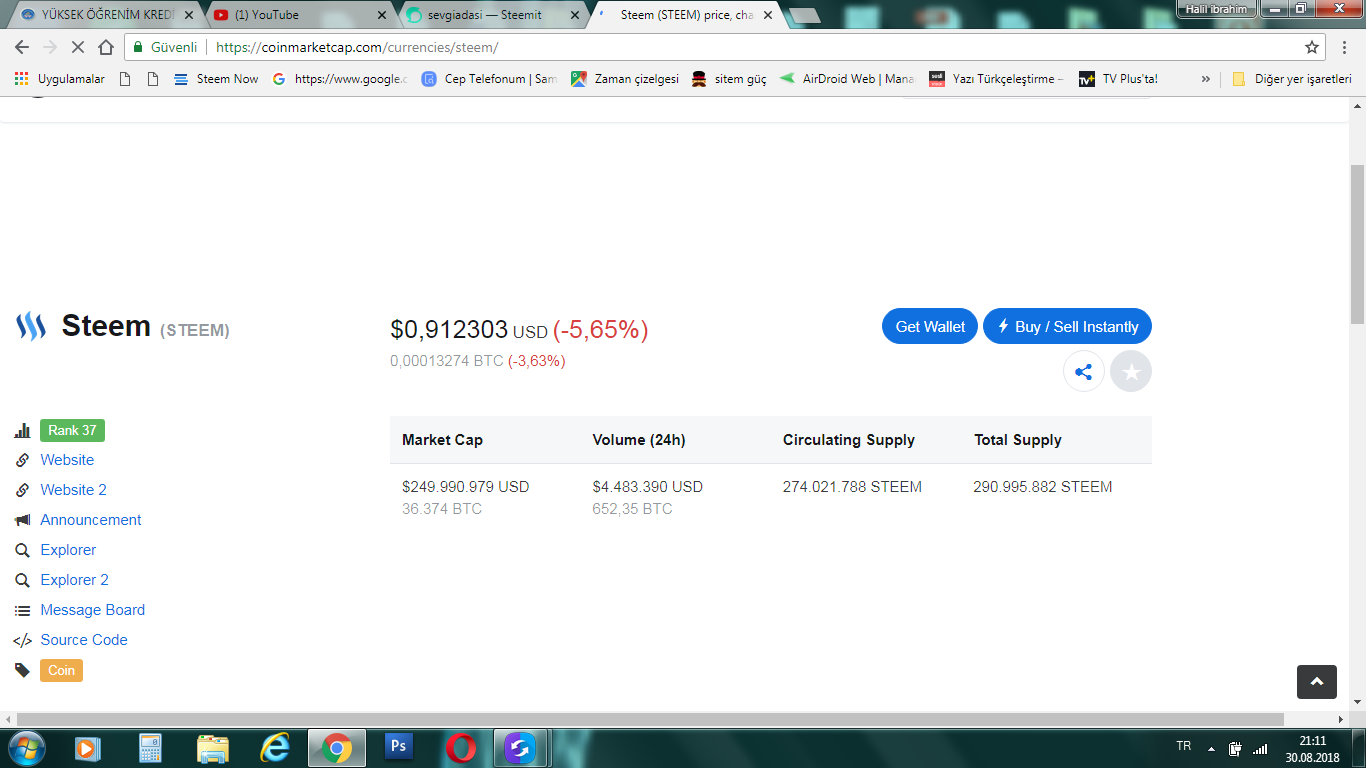
Task: Bookmark this page with the star
Action: 1312,47
